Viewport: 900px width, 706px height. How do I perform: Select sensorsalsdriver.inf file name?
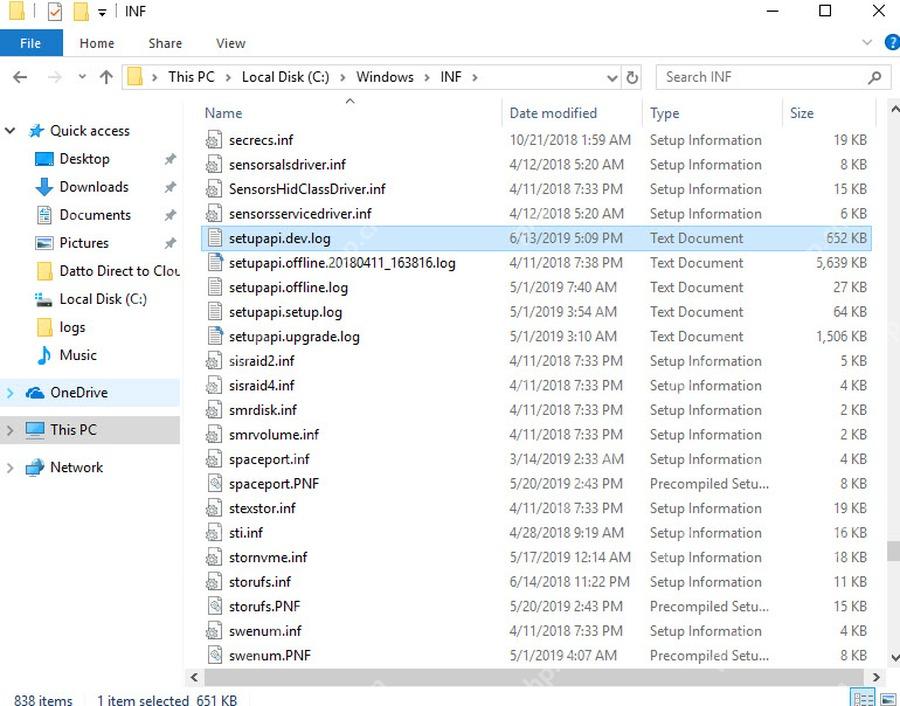point(288,165)
